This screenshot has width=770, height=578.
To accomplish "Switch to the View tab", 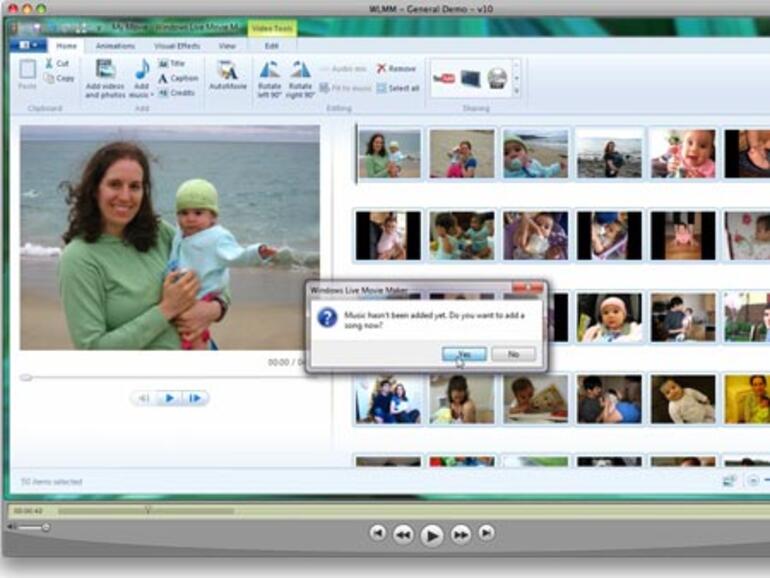I will [x=227, y=46].
